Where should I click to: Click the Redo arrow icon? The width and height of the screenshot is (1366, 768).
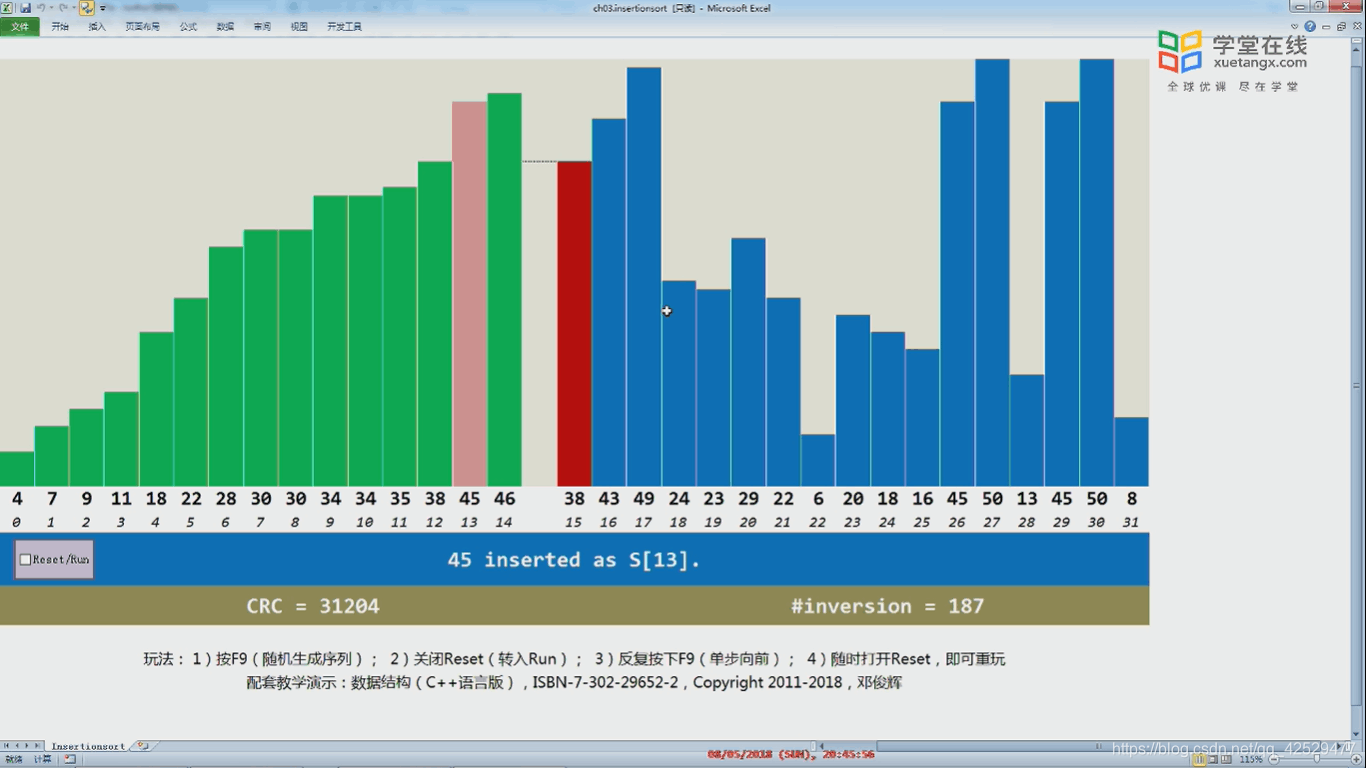62,7
